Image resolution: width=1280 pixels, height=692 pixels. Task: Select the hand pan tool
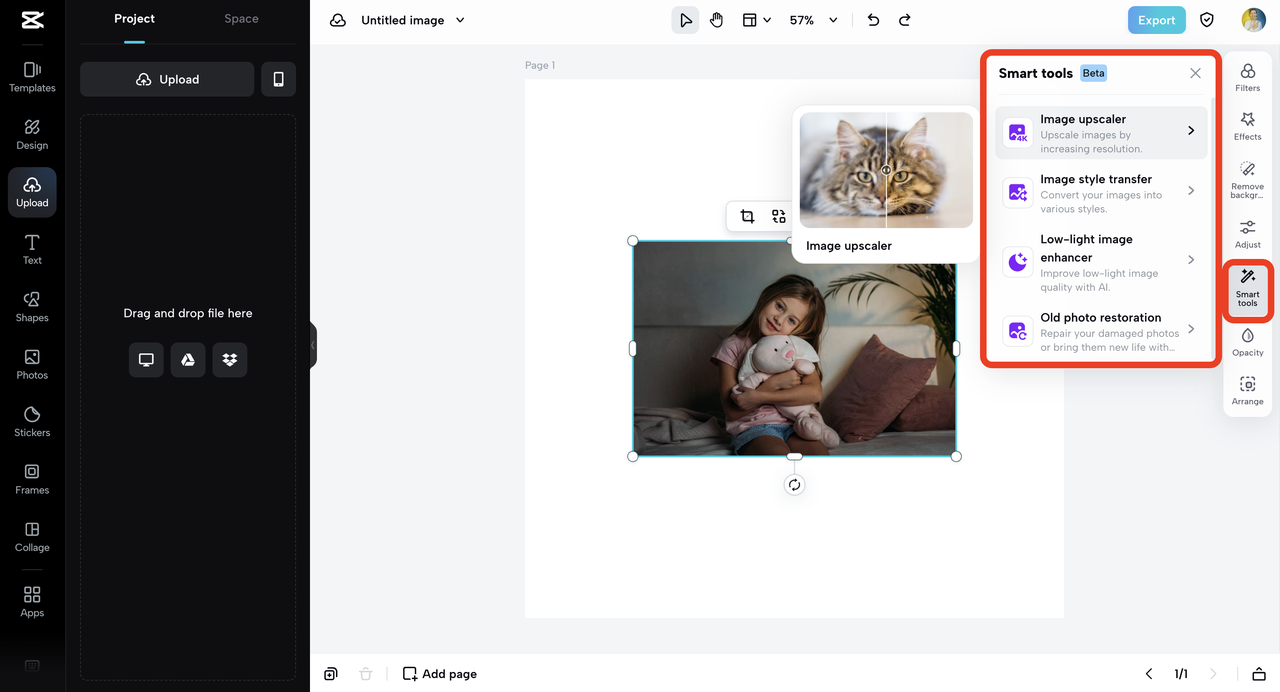click(717, 20)
